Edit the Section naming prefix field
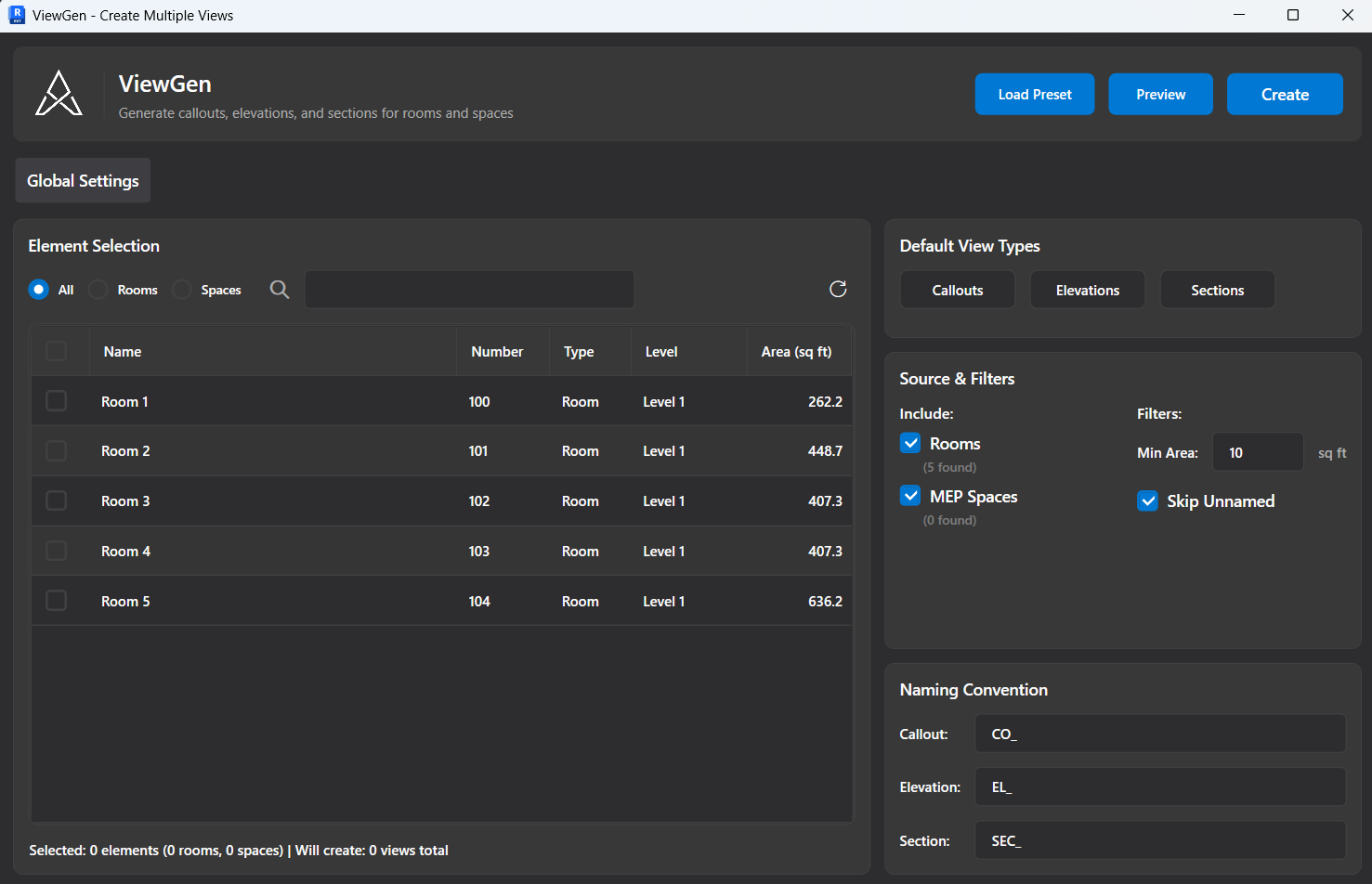 [x=1160, y=840]
